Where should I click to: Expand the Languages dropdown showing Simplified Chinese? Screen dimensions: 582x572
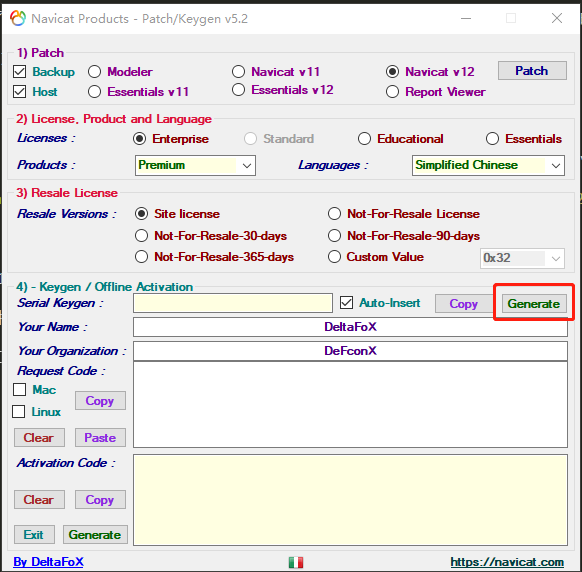tap(488, 165)
